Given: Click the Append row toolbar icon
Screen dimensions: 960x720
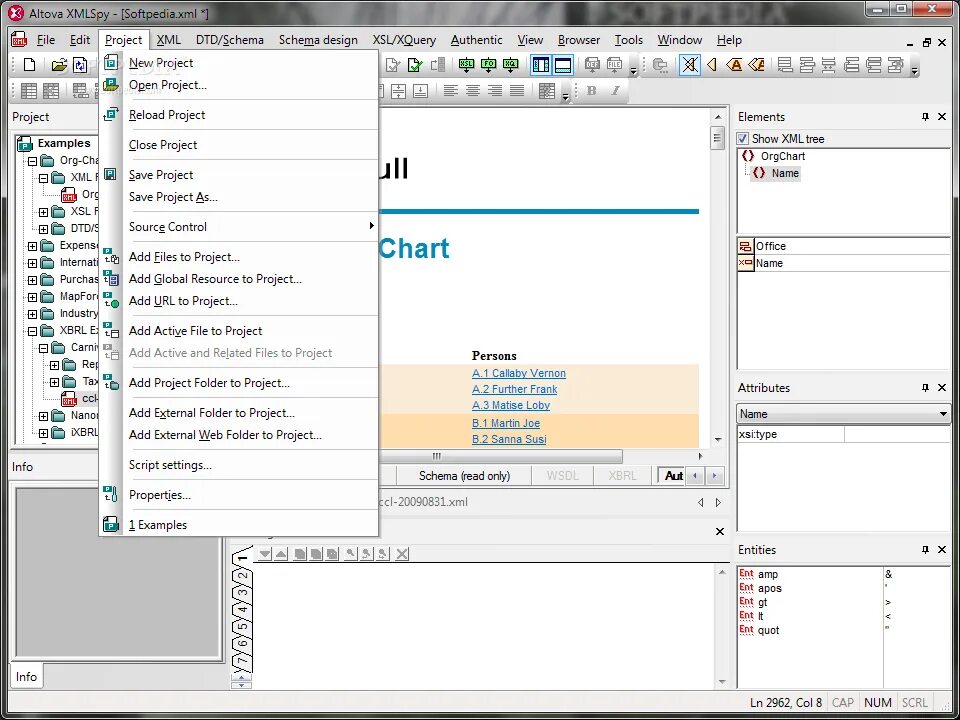Looking at the screenshot, I should click(x=785, y=64).
